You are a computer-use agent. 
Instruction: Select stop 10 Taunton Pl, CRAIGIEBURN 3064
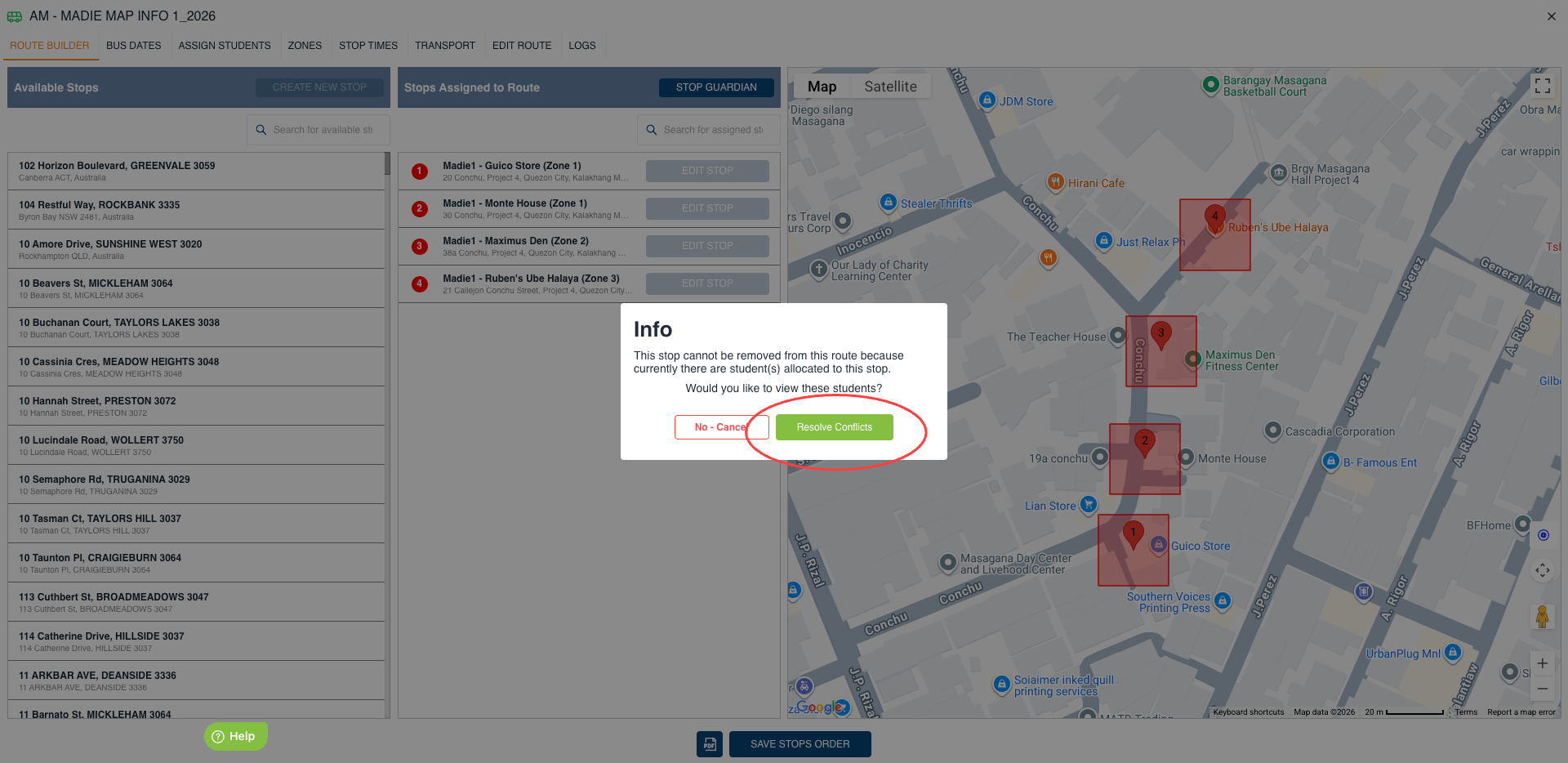click(196, 563)
